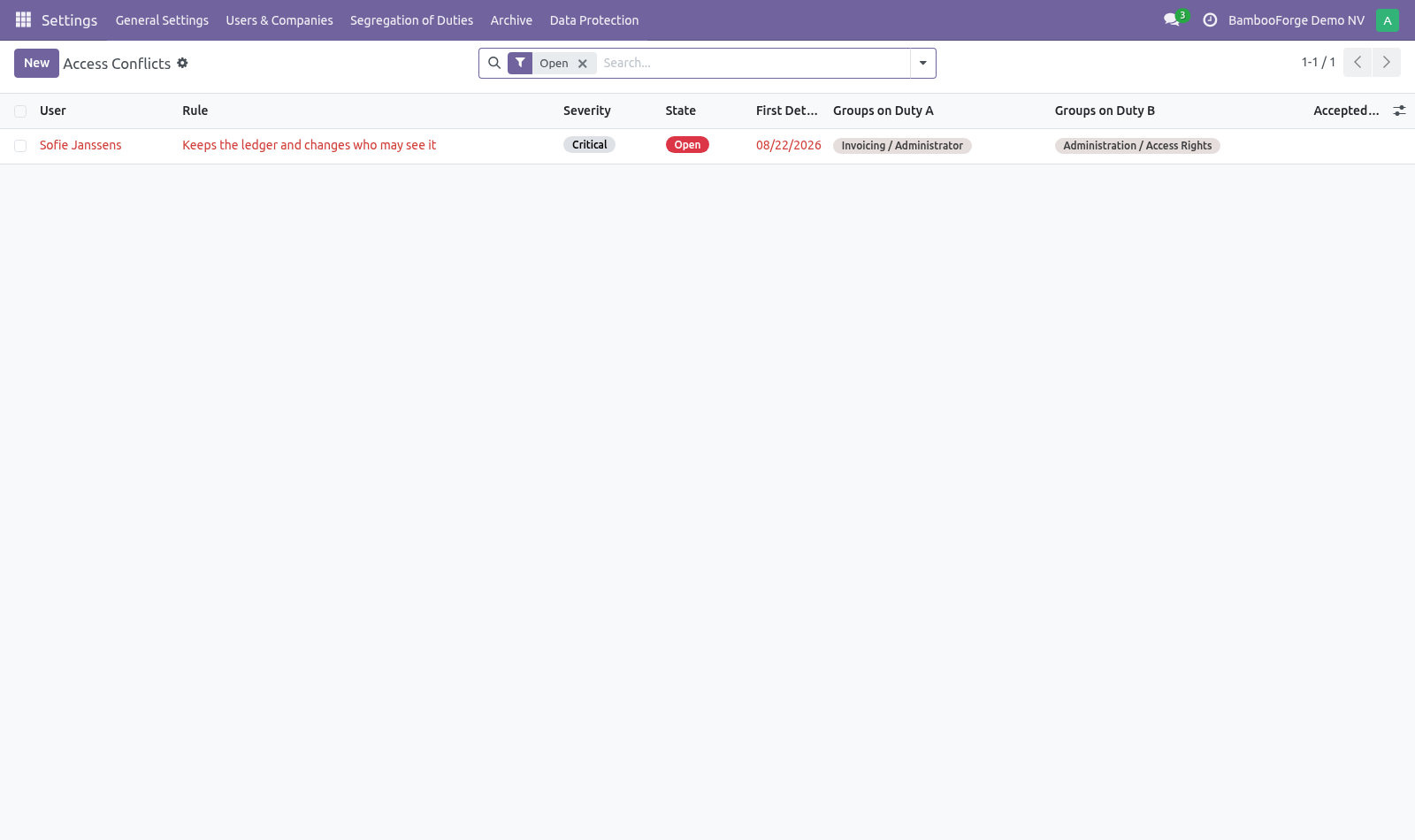Open the Access Conflicts gear actions menu

point(182,63)
